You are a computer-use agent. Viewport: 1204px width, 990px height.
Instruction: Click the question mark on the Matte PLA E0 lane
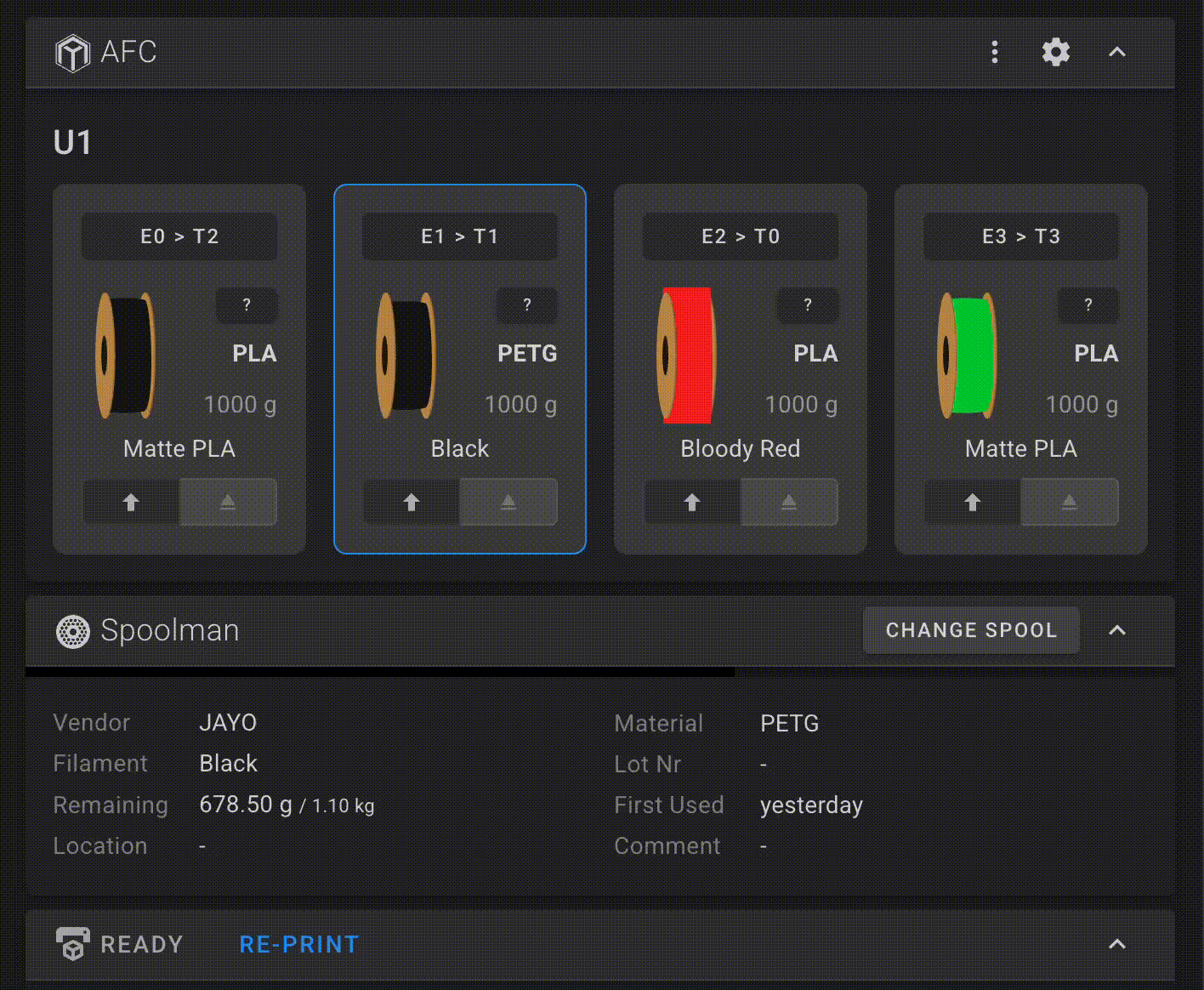(247, 305)
